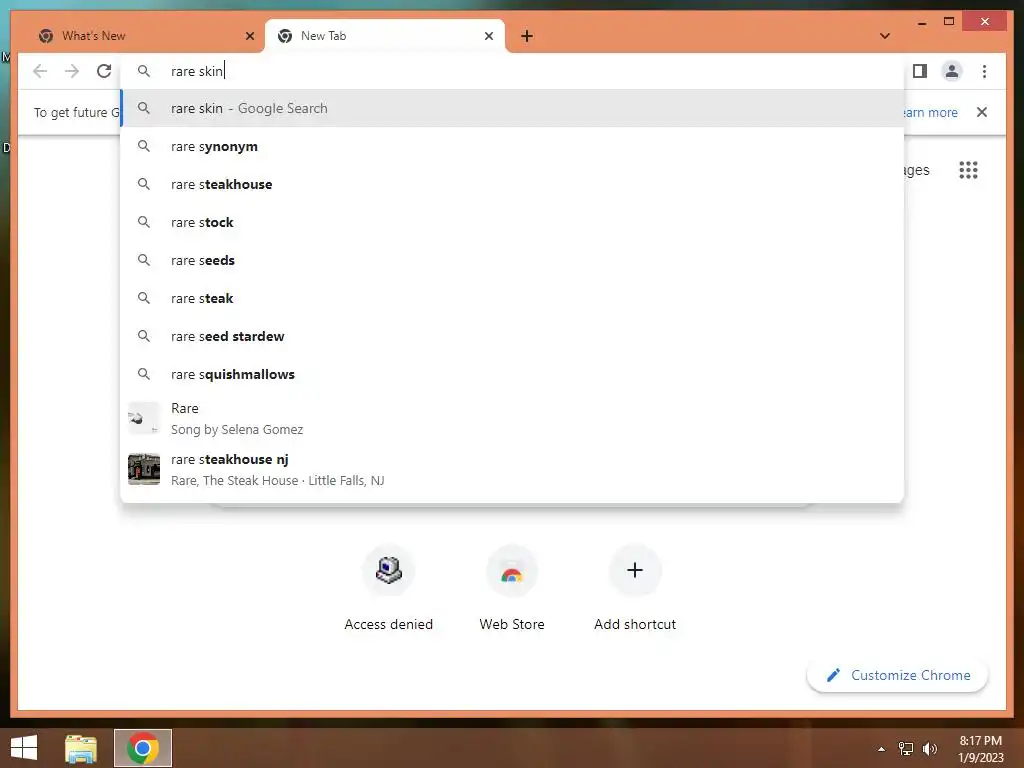This screenshot has height=768, width=1024.
Task: Open the 'Access denied' shortcut
Action: point(389,588)
